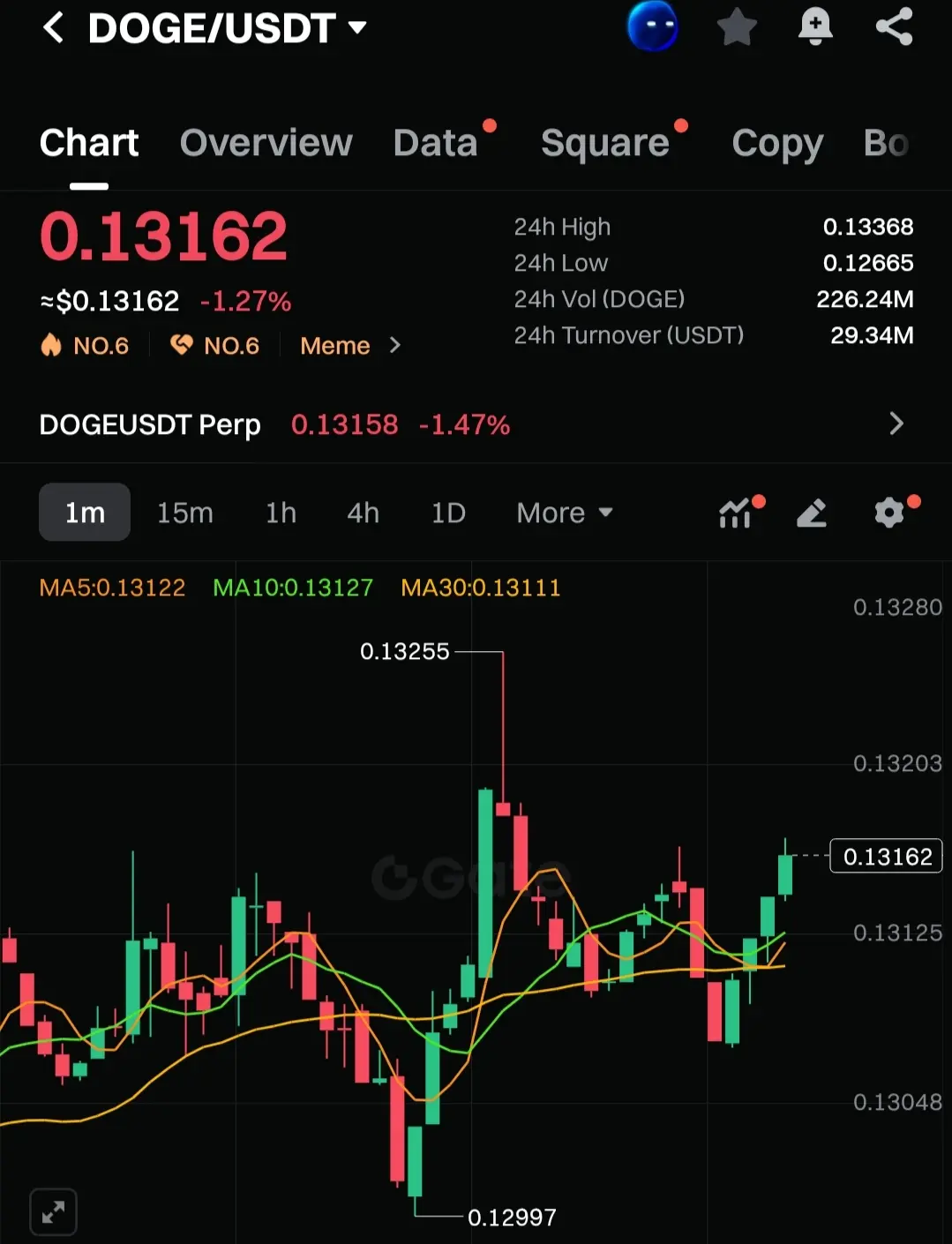Tap the 0.13125 axis label
This screenshot has width=952, height=1244.
(x=897, y=933)
